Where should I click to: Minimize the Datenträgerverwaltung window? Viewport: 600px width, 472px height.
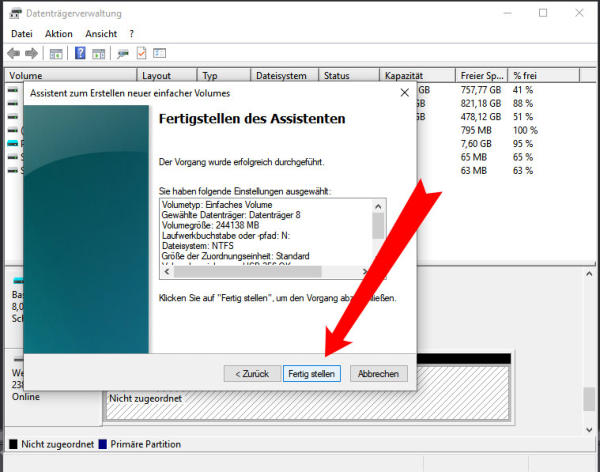point(508,13)
